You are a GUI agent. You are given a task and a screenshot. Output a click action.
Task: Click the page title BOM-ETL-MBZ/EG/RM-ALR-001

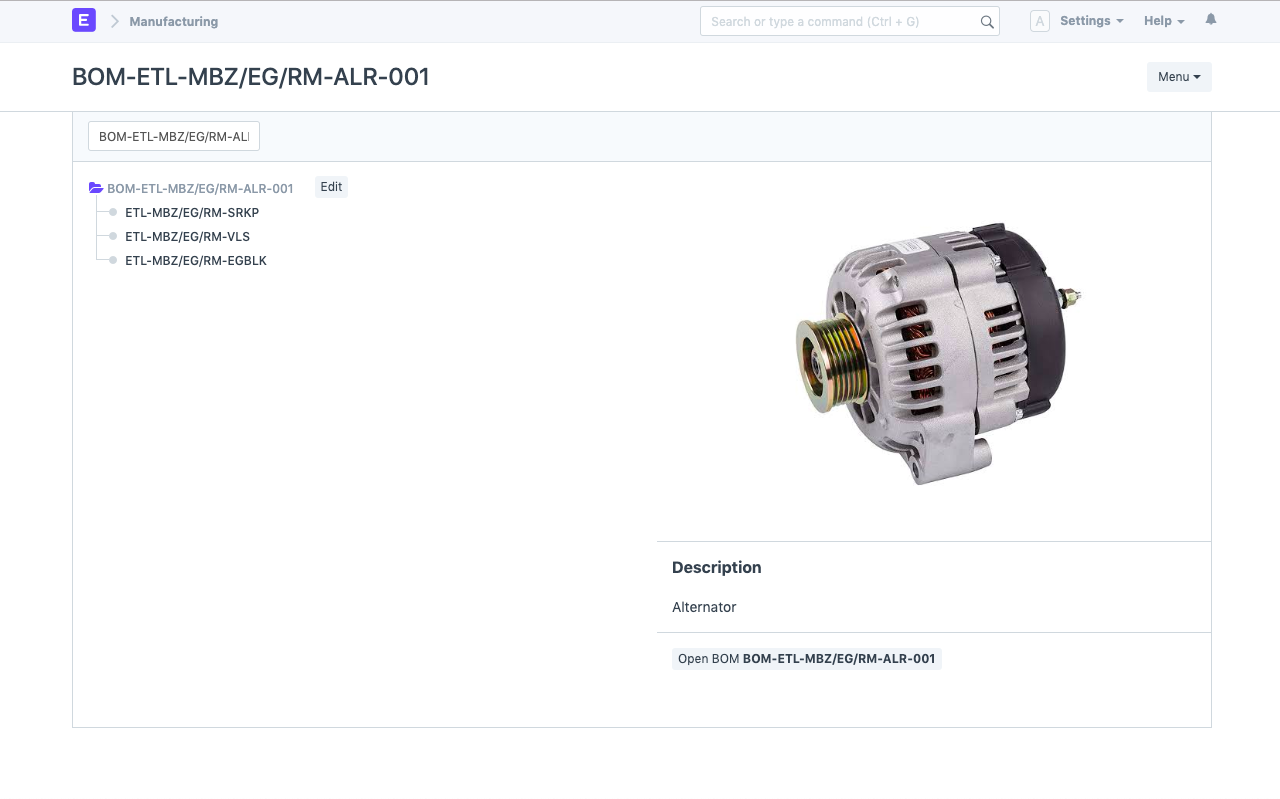[251, 77]
